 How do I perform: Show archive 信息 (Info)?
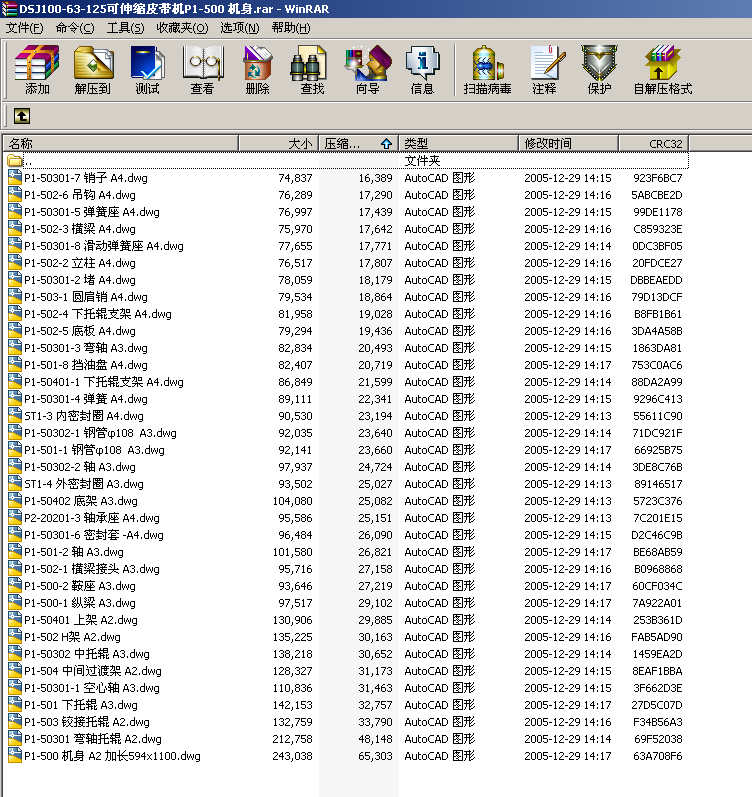[423, 69]
